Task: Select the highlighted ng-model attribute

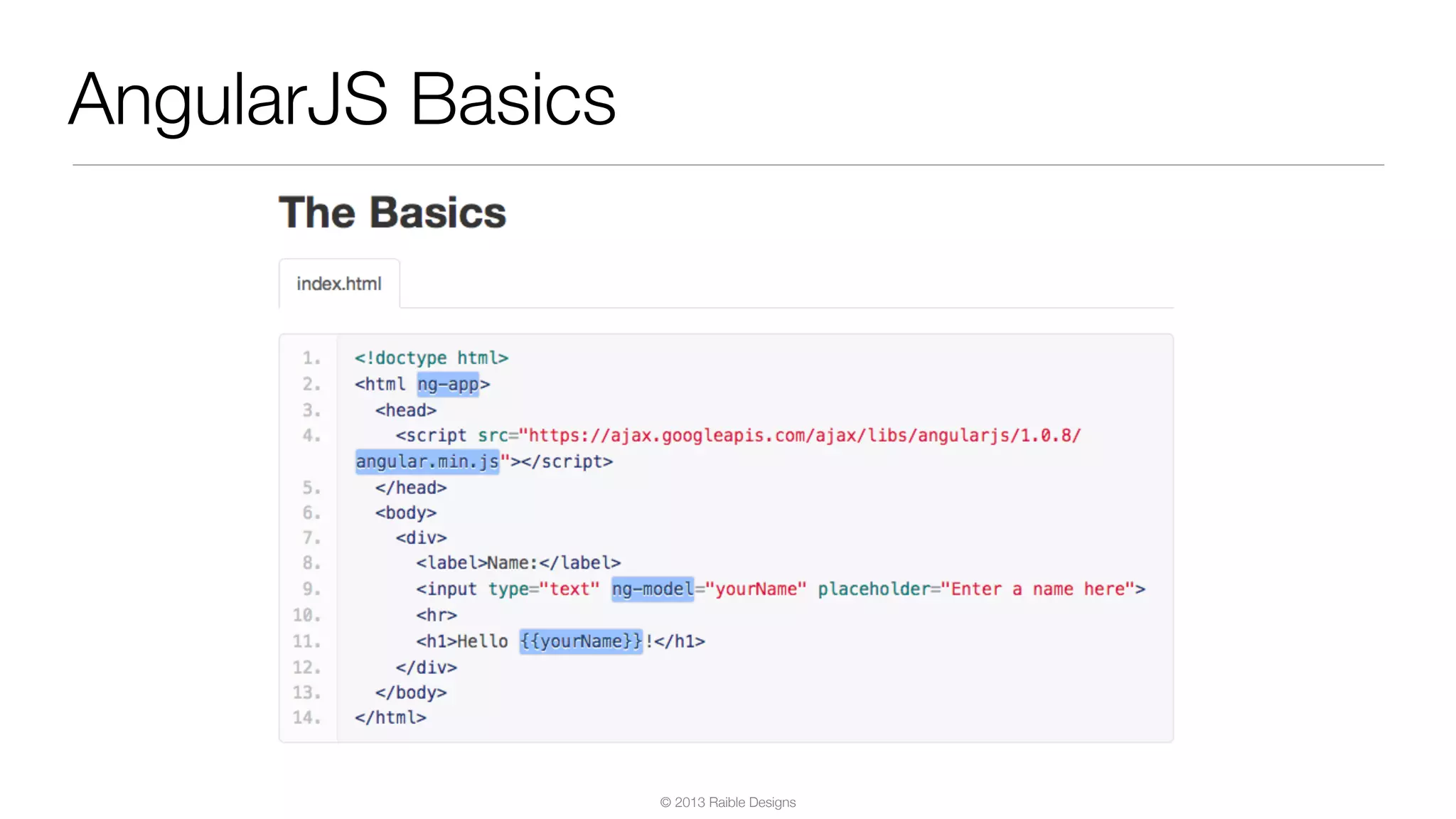Action: click(x=653, y=589)
